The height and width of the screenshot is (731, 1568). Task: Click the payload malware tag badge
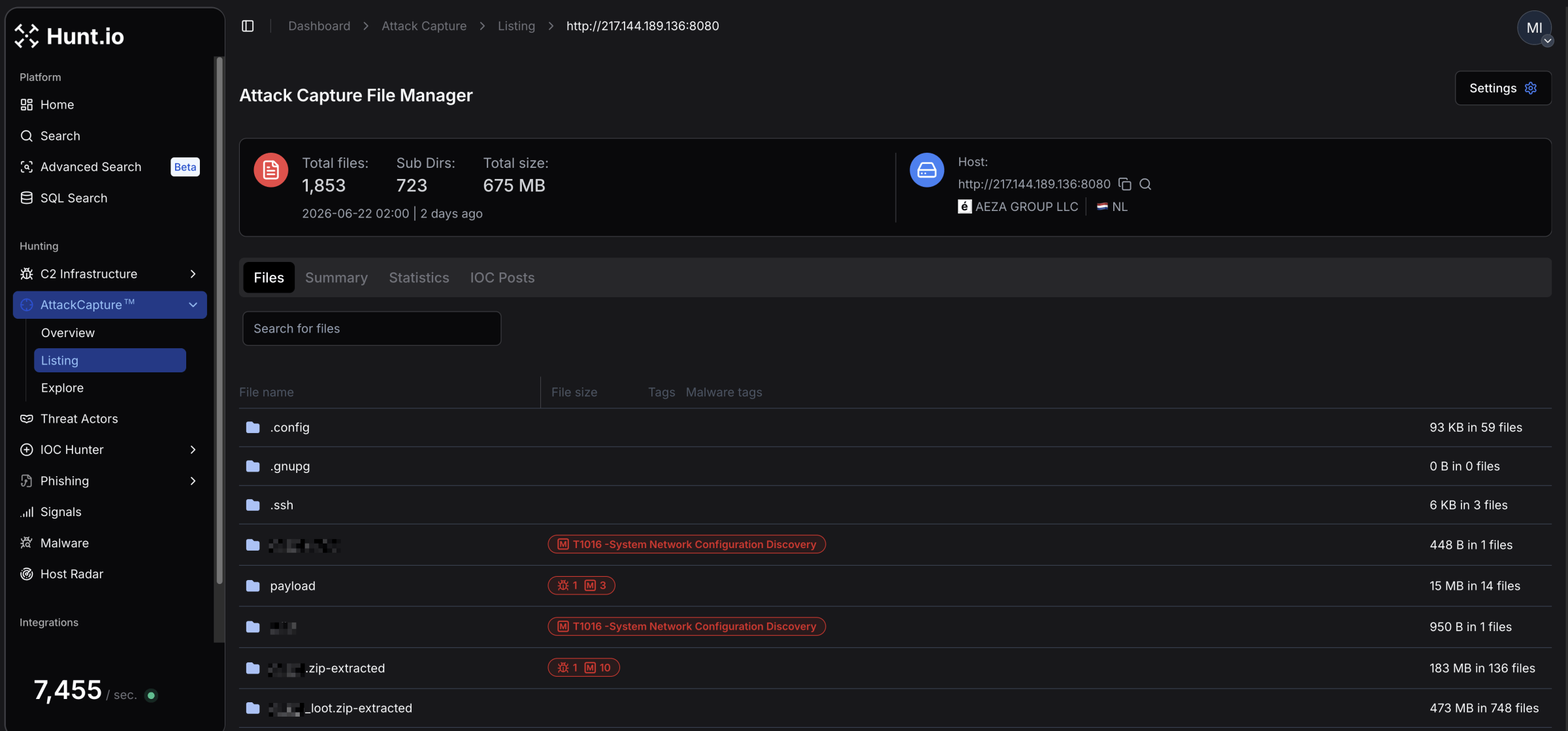pyautogui.click(x=581, y=586)
